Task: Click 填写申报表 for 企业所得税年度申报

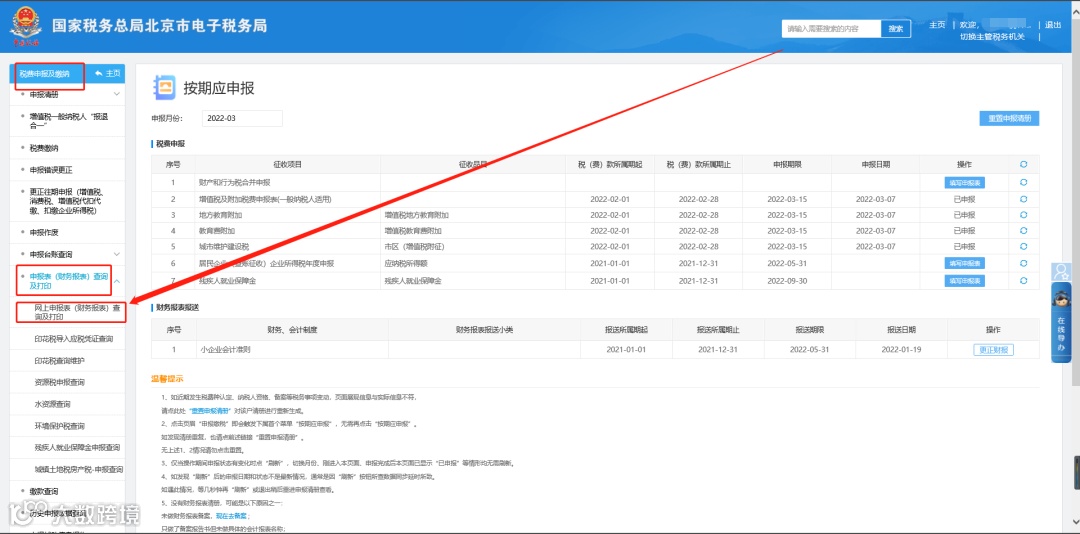Action: click(964, 263)
